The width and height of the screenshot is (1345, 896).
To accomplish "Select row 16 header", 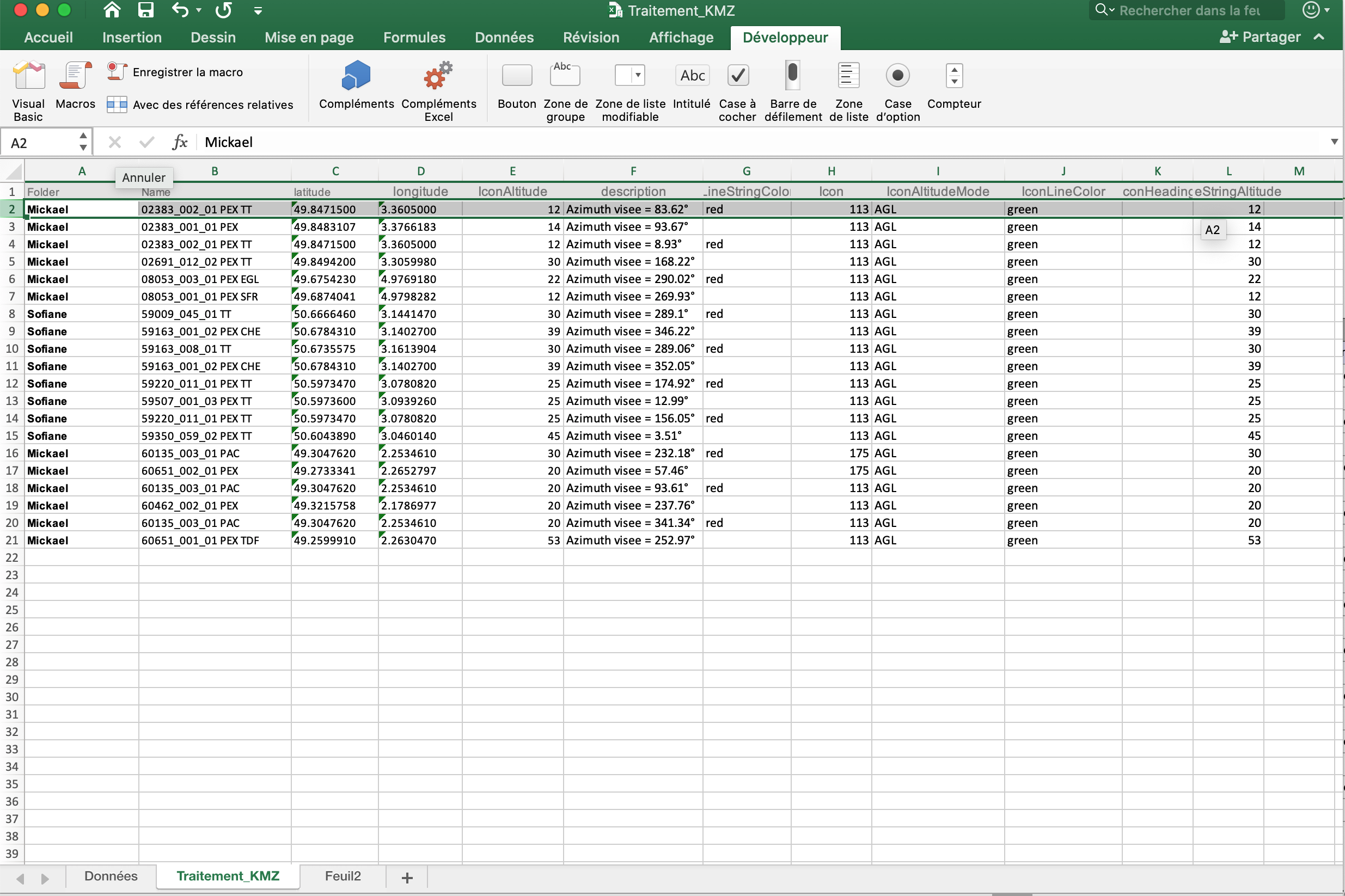I will 12,453.
